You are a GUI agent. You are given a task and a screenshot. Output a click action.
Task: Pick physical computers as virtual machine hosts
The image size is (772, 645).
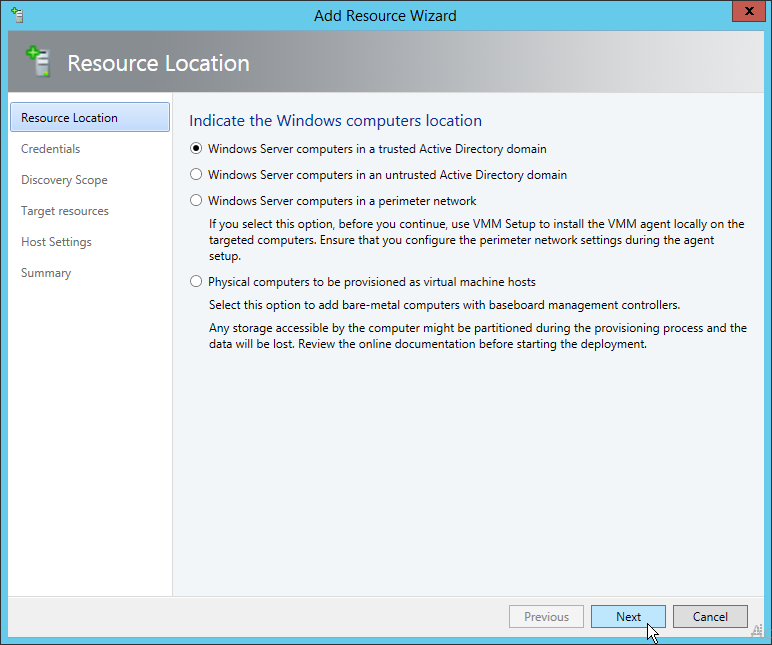pyautogui.click(x=196, y=282)
